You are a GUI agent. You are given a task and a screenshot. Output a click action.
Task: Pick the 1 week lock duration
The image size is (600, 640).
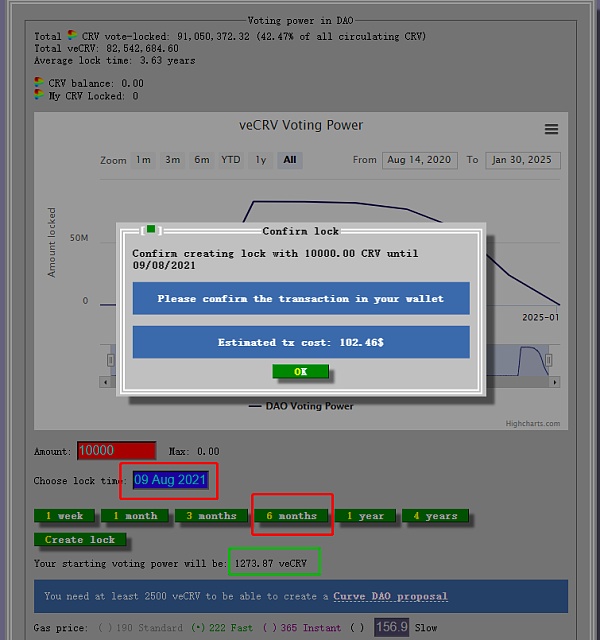(65, 516)
